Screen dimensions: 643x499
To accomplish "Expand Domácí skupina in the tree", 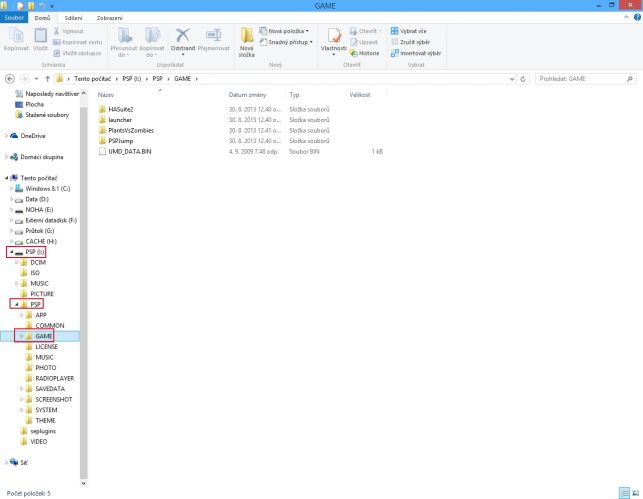I will pos(6,157).
